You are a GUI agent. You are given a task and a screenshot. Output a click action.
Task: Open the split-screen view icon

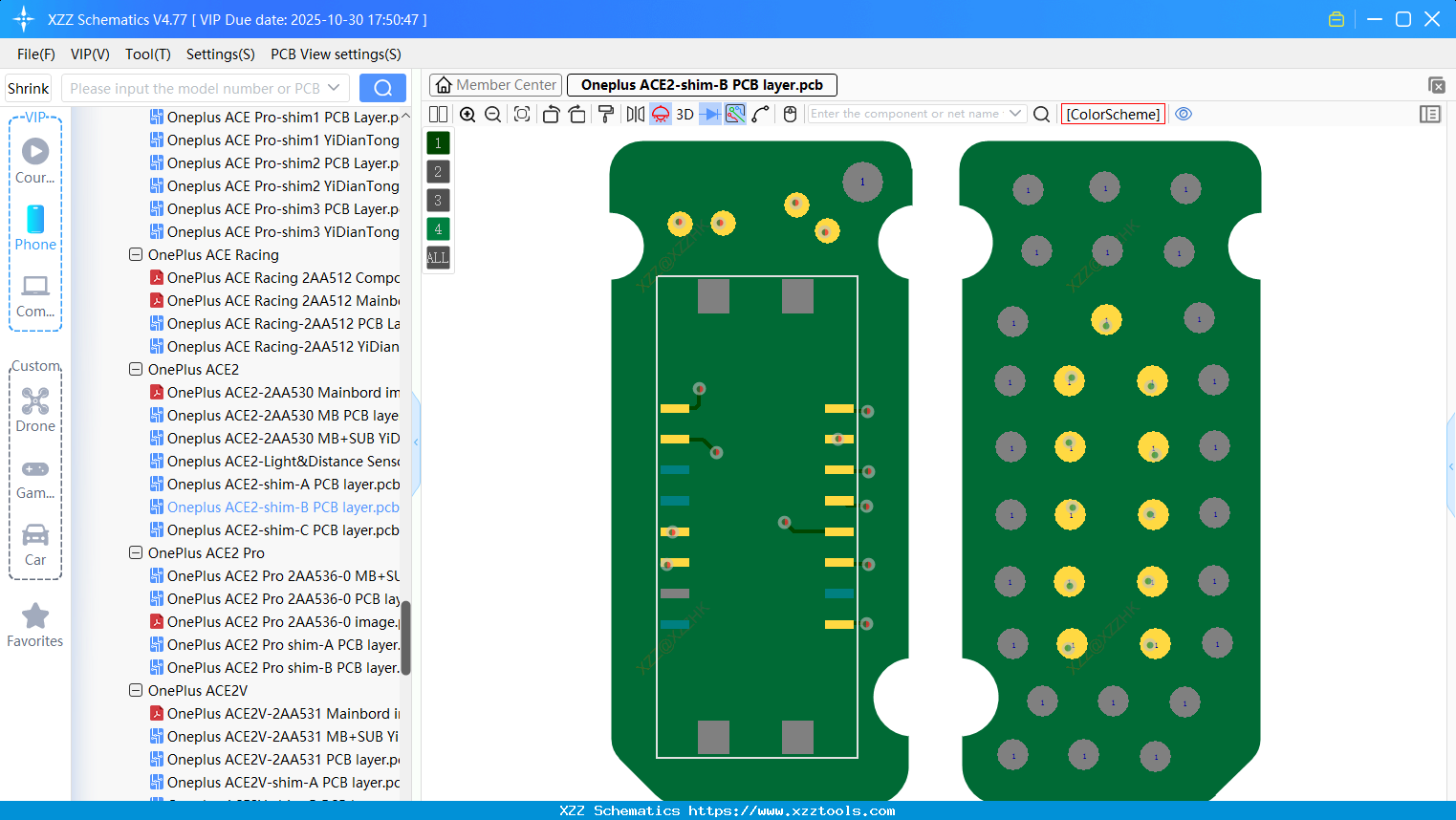point(440,114)
